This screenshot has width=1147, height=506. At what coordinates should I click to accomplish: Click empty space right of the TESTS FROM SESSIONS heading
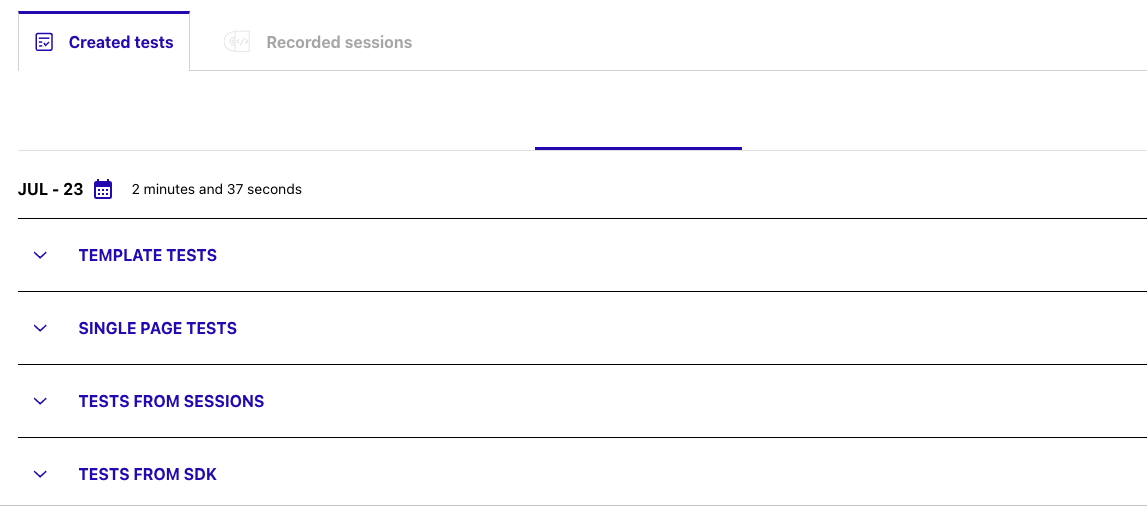[700, 401]
